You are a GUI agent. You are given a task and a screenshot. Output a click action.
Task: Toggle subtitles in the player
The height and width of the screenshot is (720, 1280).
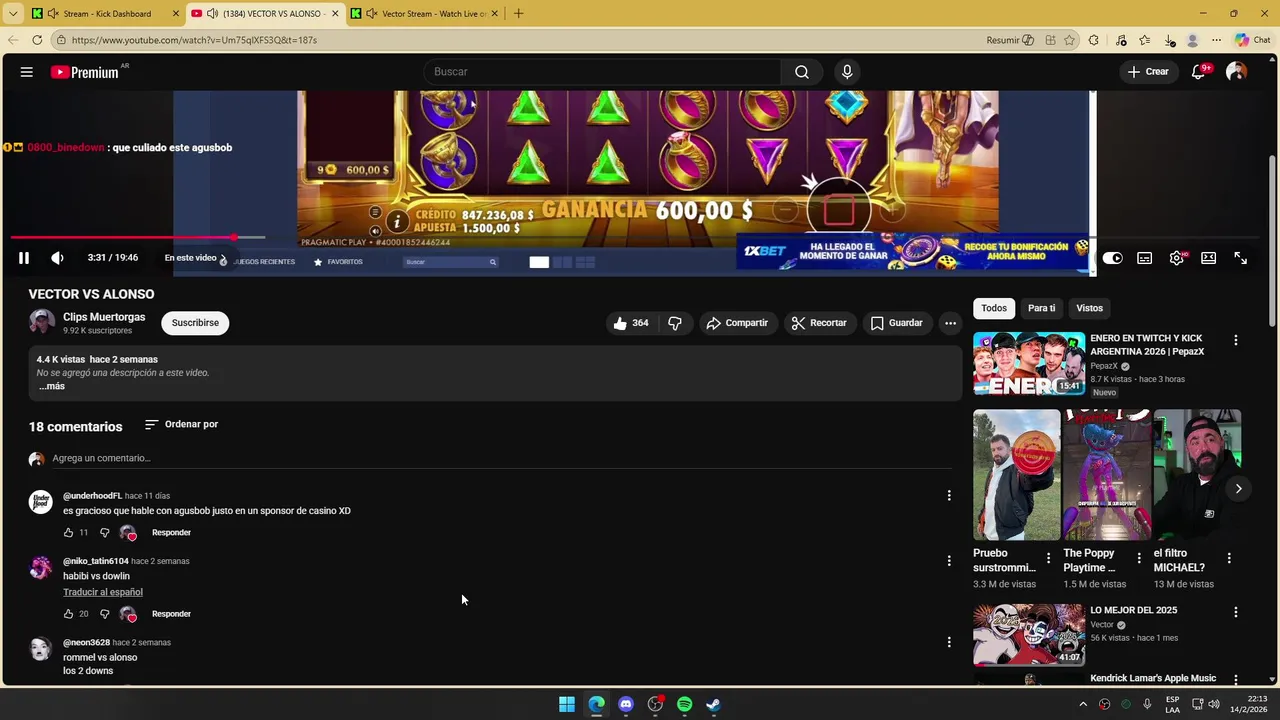click(x=1145, y=258)
